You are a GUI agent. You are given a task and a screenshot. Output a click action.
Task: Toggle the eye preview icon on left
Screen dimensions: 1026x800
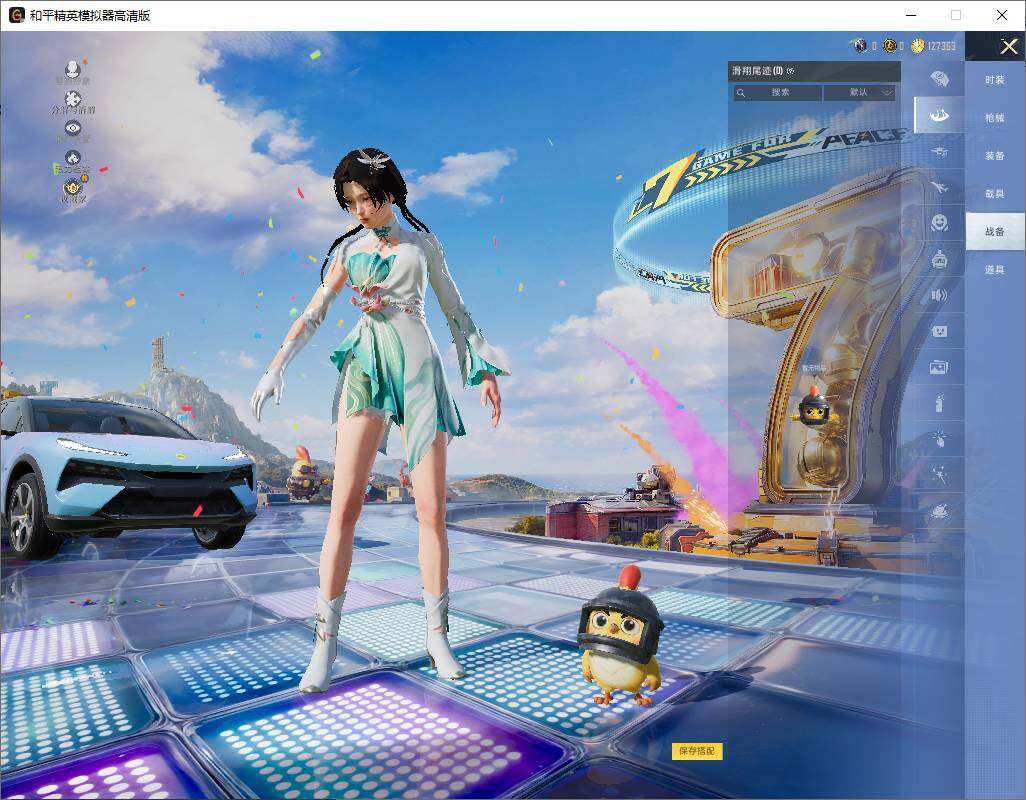point(73,128)
